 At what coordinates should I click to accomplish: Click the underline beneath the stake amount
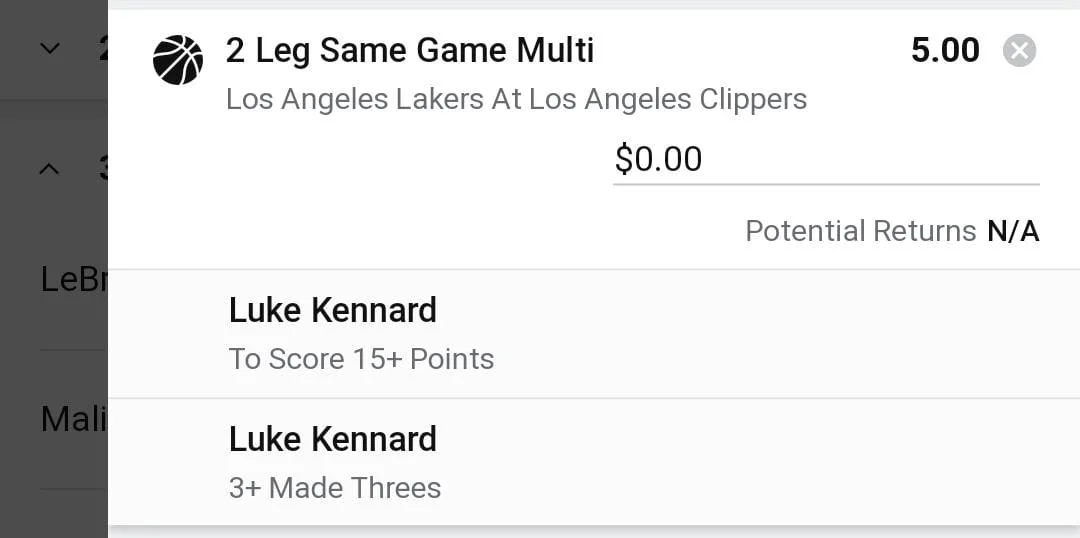pyautogui.click(x=826, y=185)
